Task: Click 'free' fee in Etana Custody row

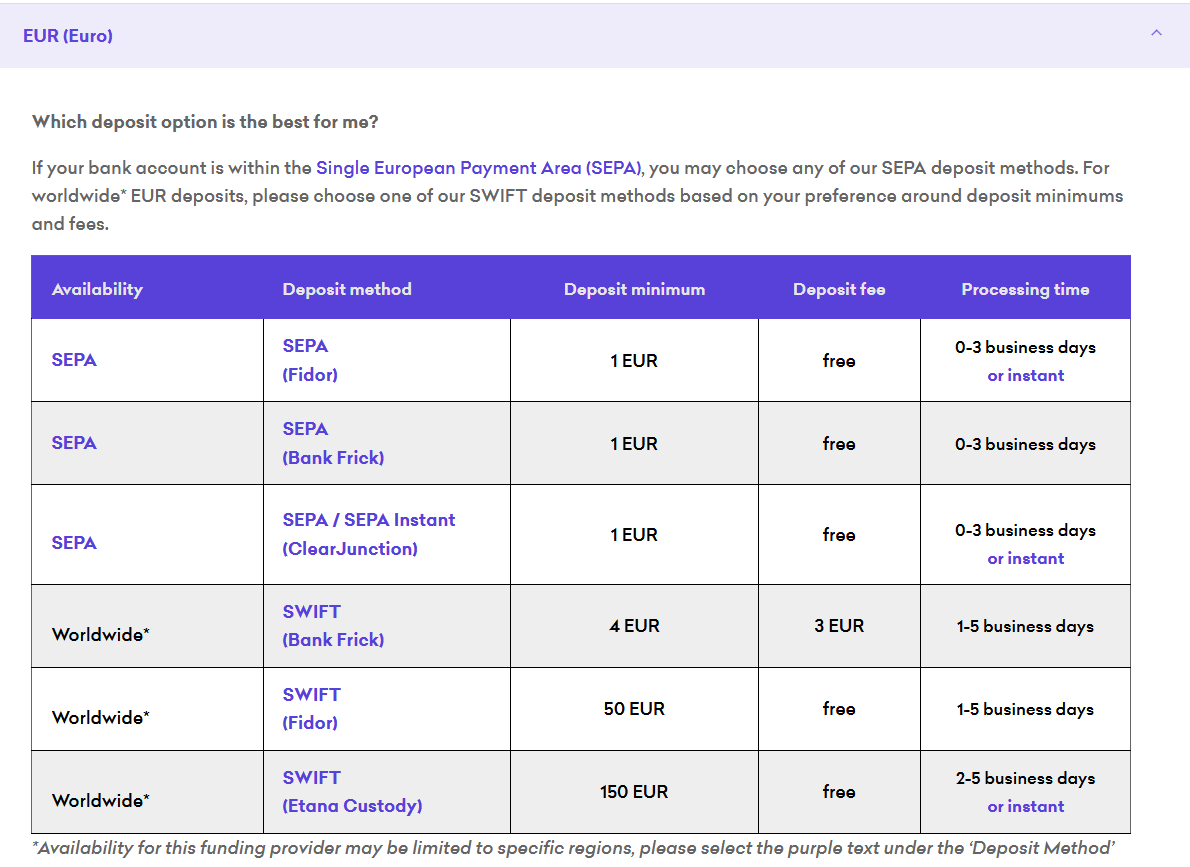Action: pyautogui.click(x=839, y=792)
